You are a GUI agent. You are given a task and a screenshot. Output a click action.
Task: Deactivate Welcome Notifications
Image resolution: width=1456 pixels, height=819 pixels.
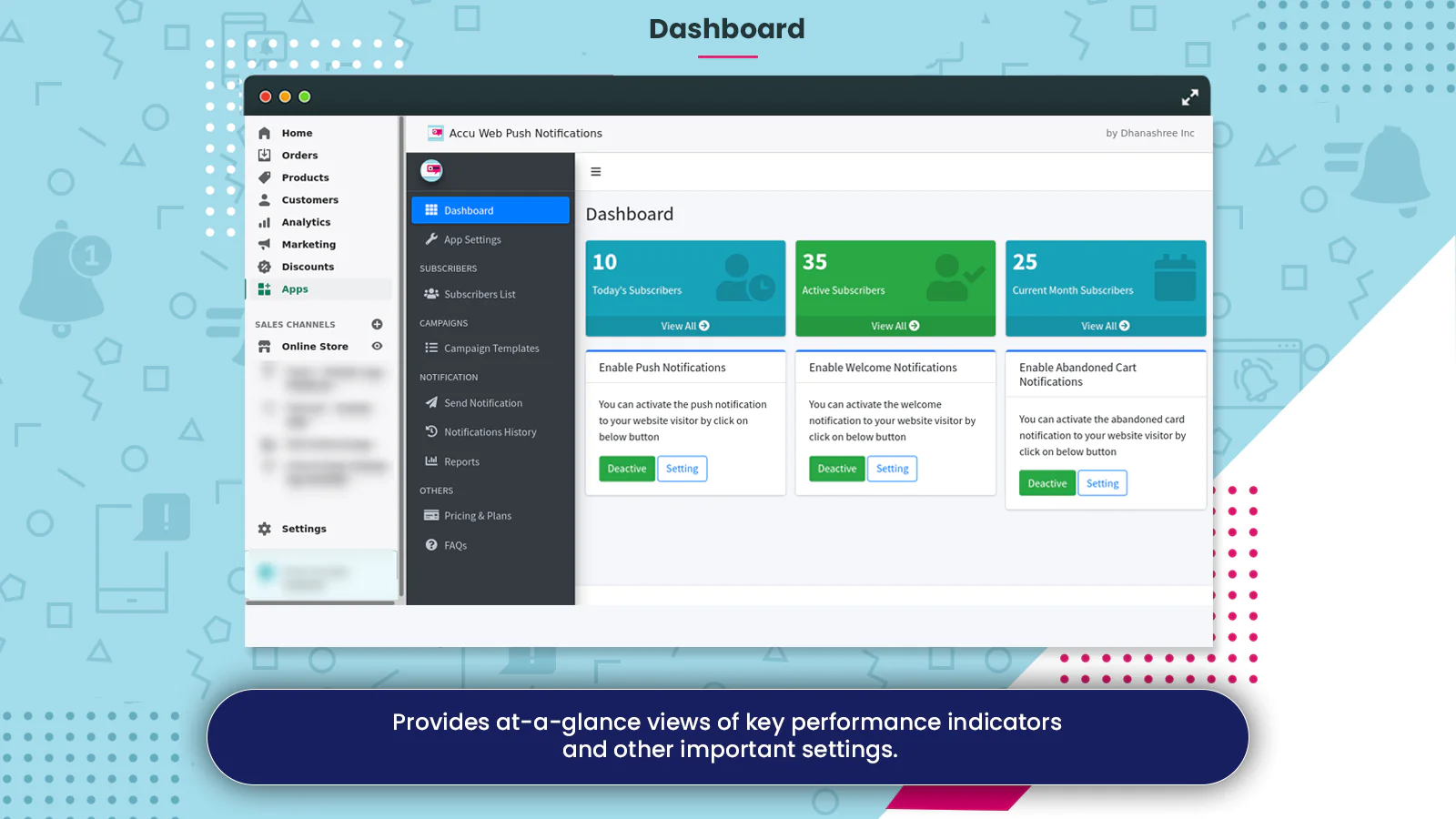click(x=837, y=469)
